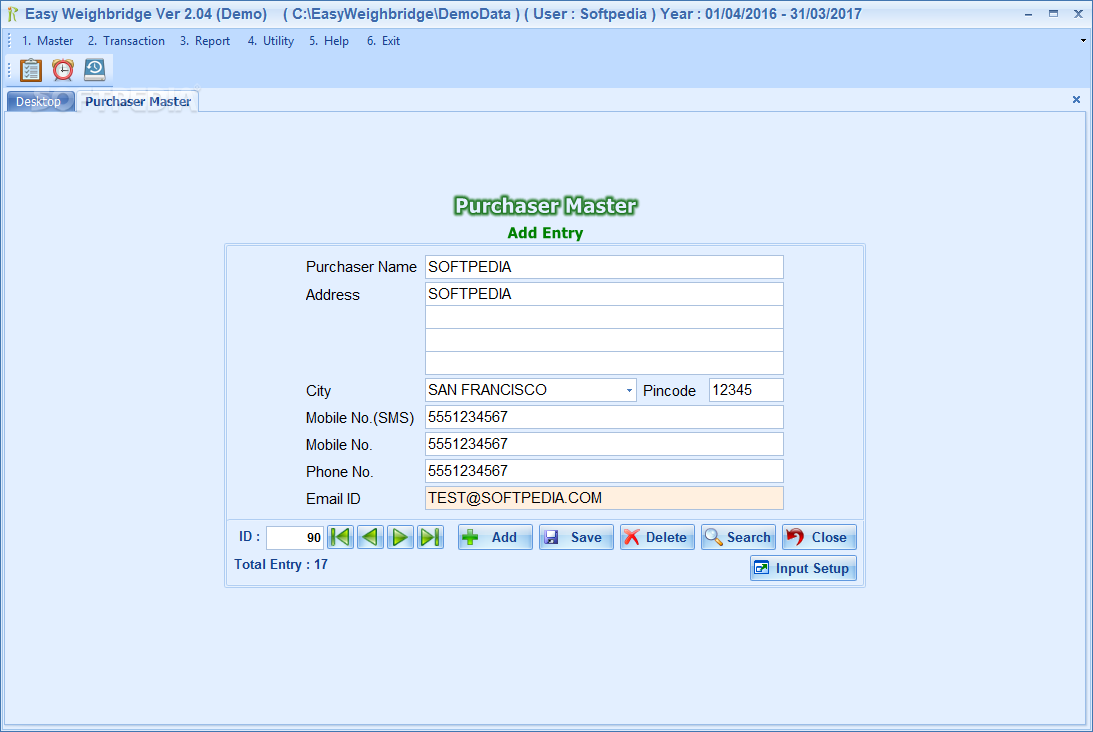Image resolution: width=1093 pixels, height=732 pixels.
Task: Select the Purchaser Master tab
Action: (138, 102)
